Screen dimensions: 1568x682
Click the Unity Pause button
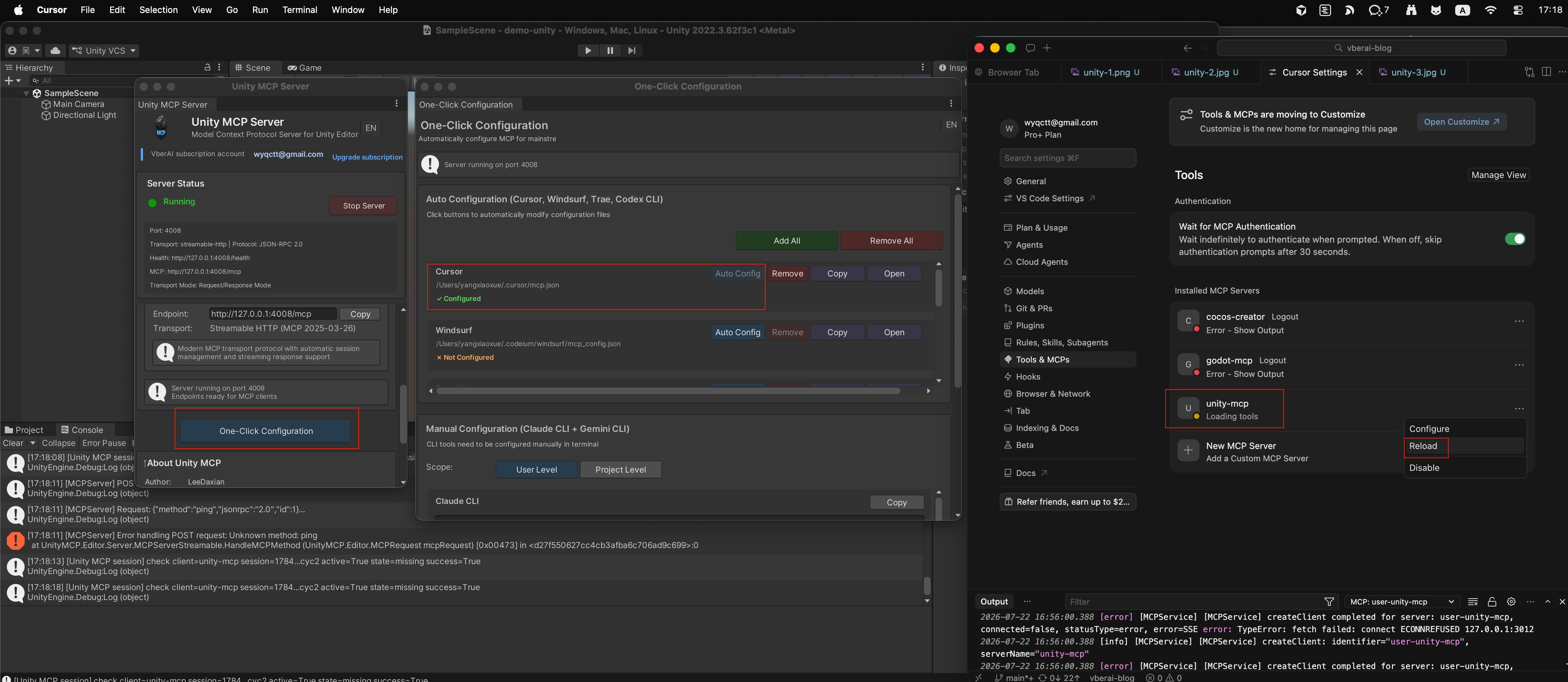point(610,51)
